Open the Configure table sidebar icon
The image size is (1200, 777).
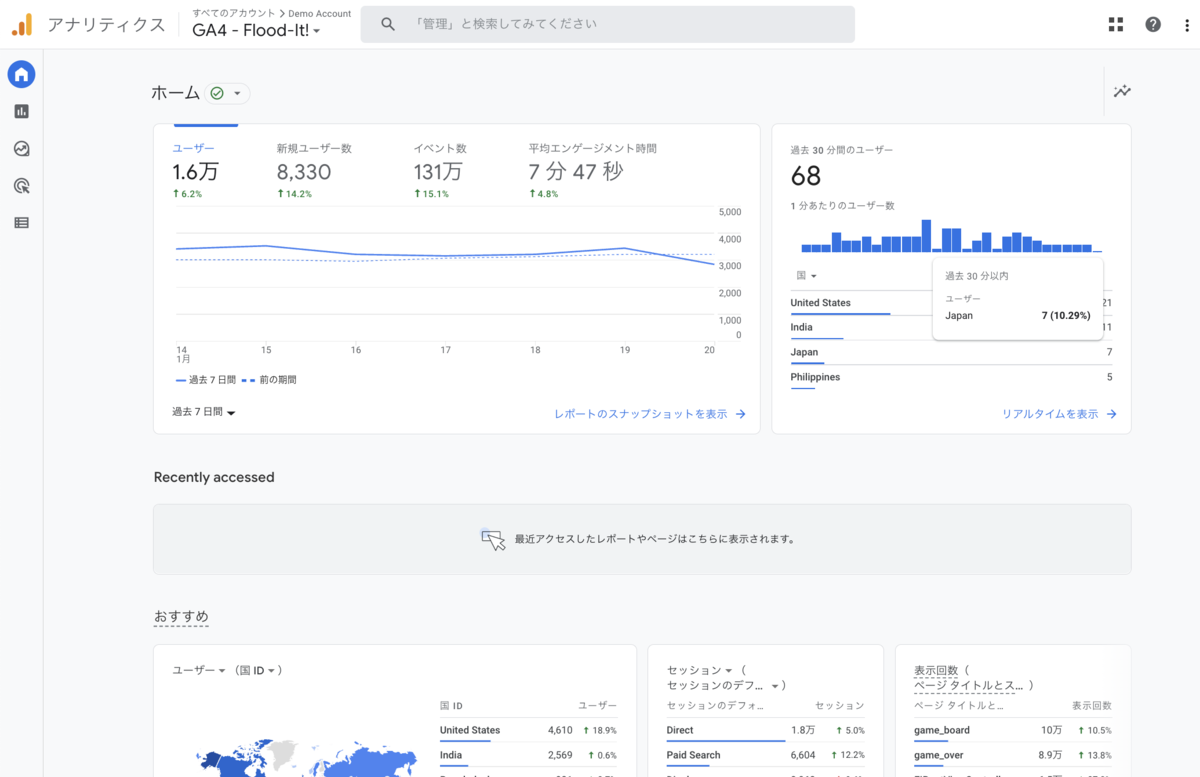click(21, 222)
